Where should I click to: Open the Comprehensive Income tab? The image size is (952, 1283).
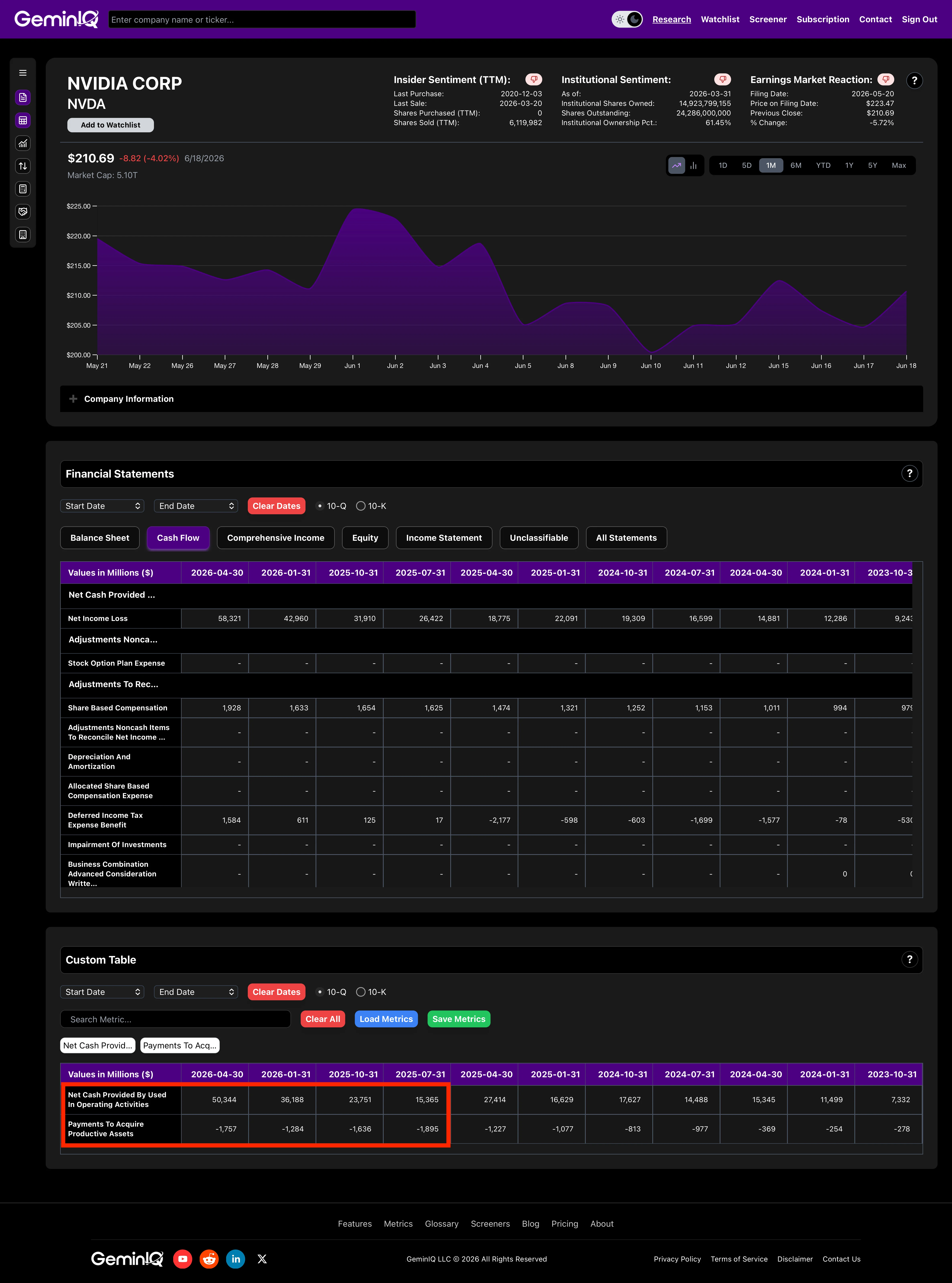pyautogui.click(x=275, y=538)
